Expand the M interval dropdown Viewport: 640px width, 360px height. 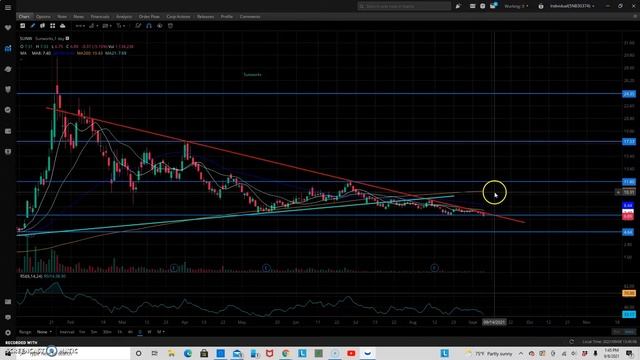tap(161, 332)
